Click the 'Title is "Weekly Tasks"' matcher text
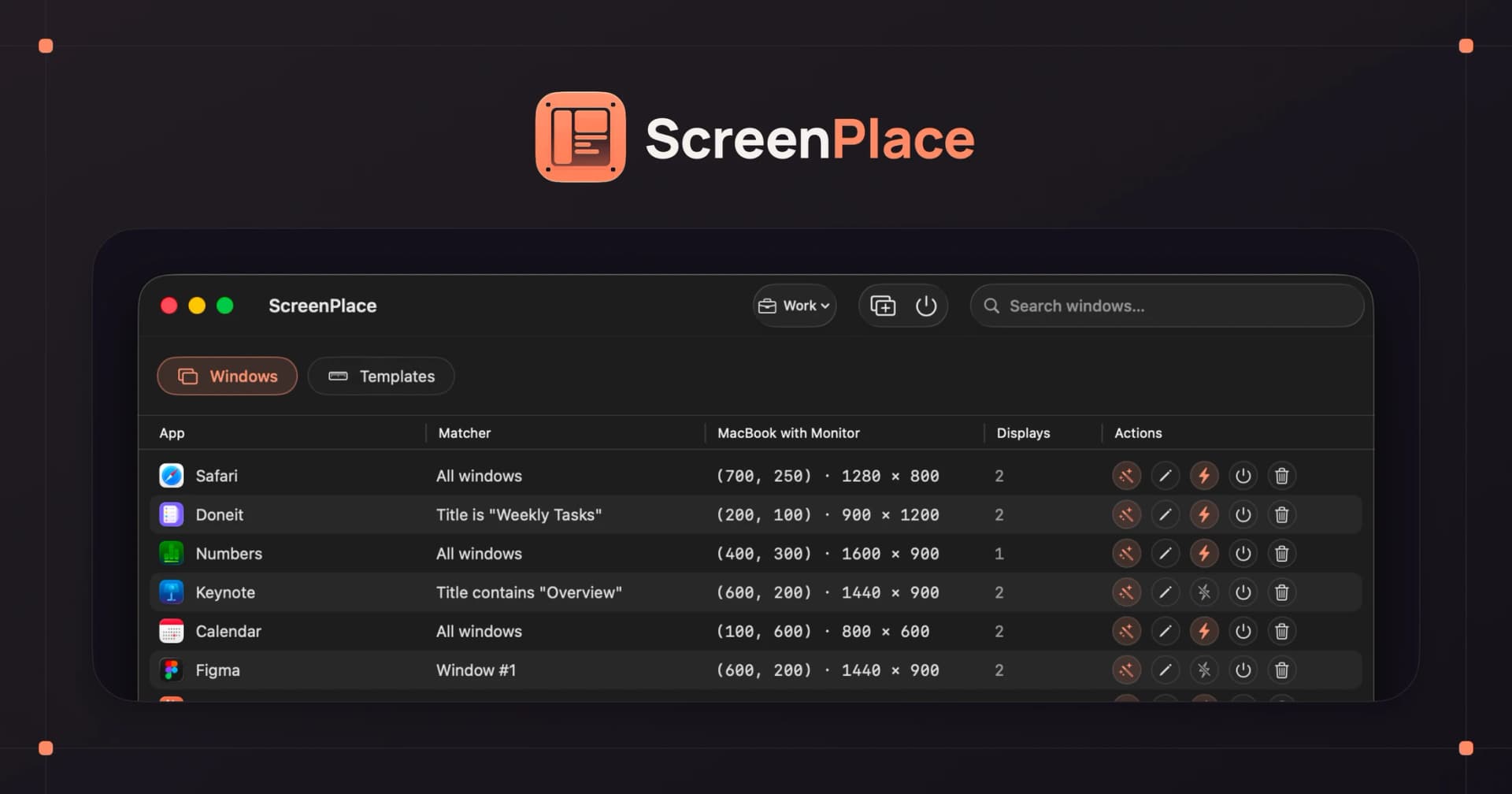This screenshot has width=1512, height=794. pyautogui.click(x=519, y=514)
